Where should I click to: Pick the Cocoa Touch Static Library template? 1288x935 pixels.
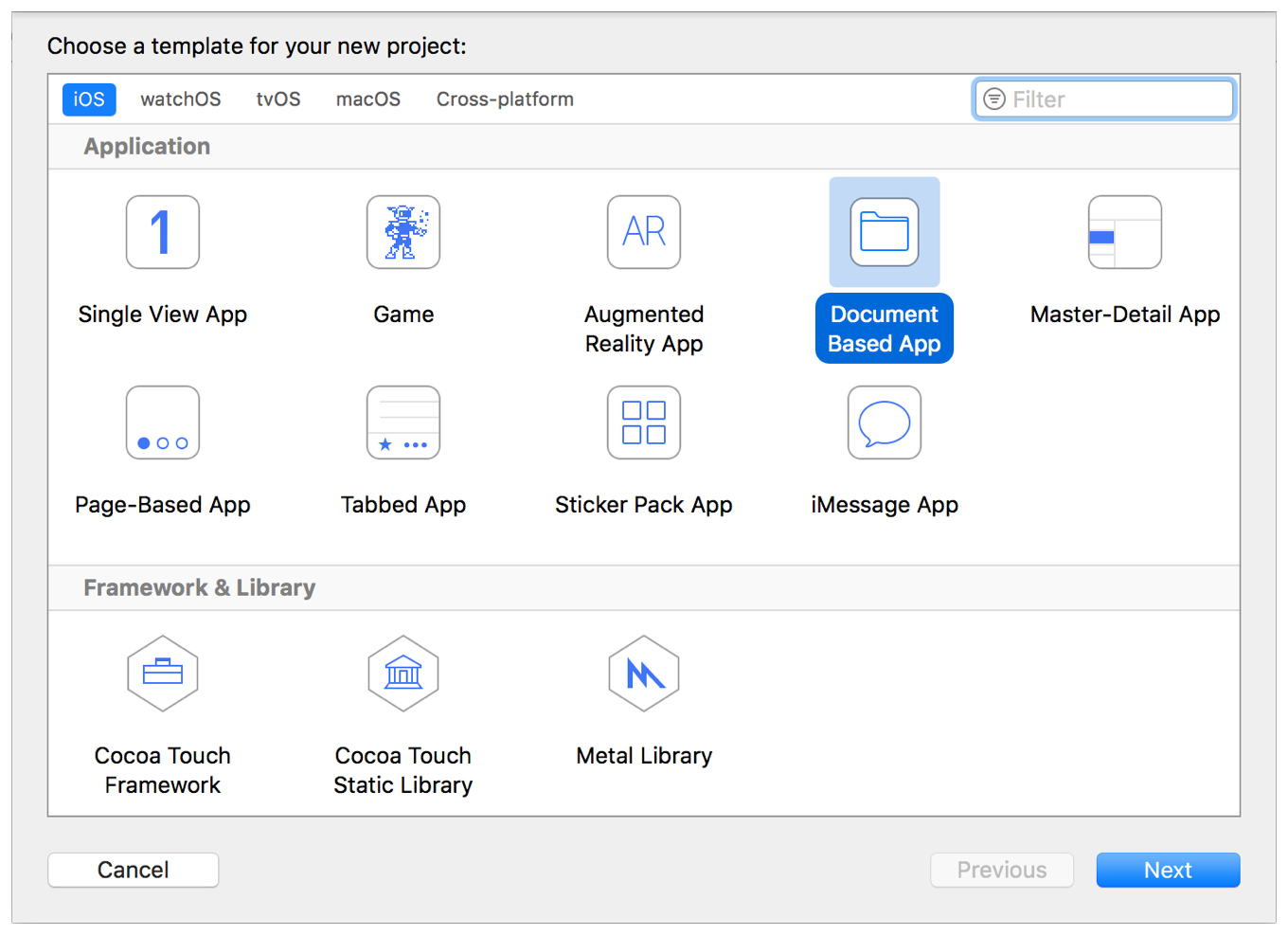403,674
